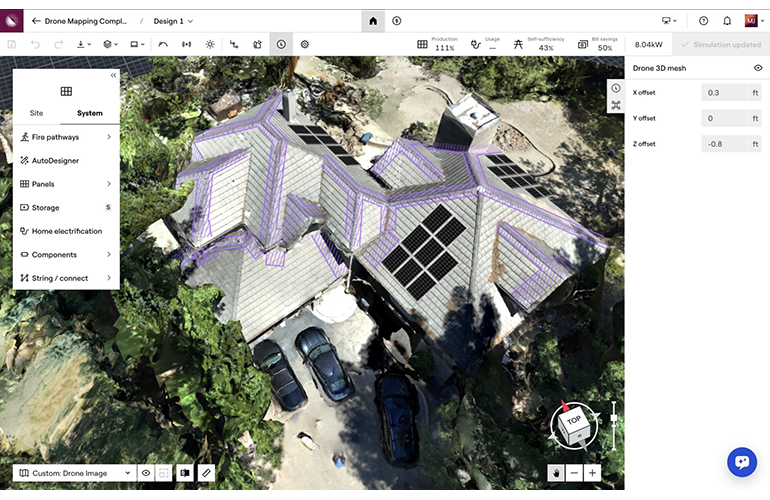Click the Self-sufficiency 43% stat
Screen dimensions: 770x500
539,44
